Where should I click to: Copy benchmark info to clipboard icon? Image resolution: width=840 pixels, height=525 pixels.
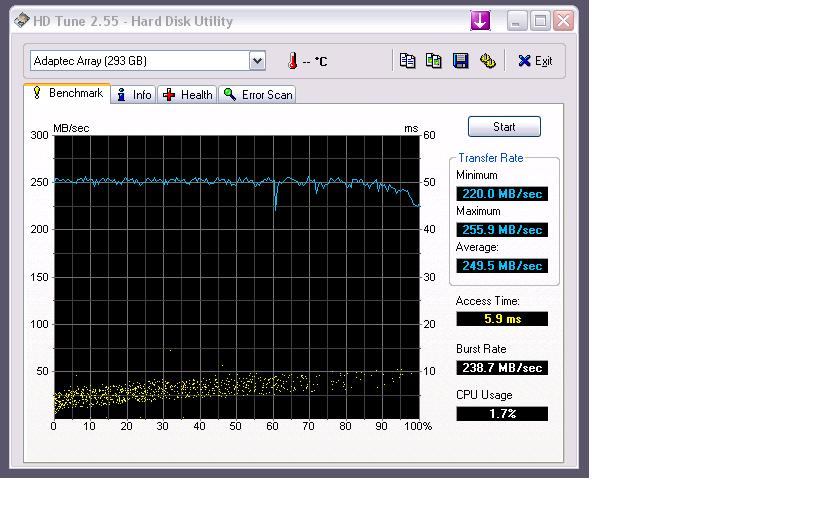click(x=407, y=61)
